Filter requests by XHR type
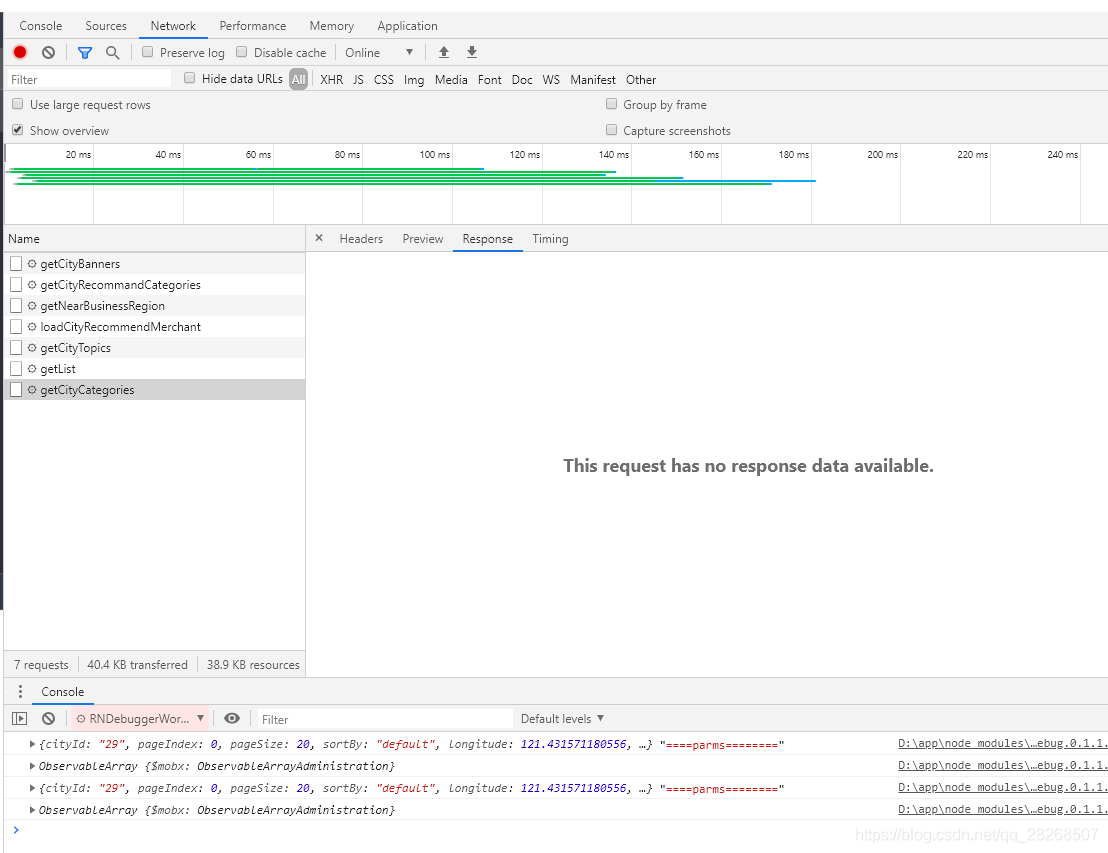This screenshot has height=853, width=1108. pyautogui.click(x=331, y=79)
